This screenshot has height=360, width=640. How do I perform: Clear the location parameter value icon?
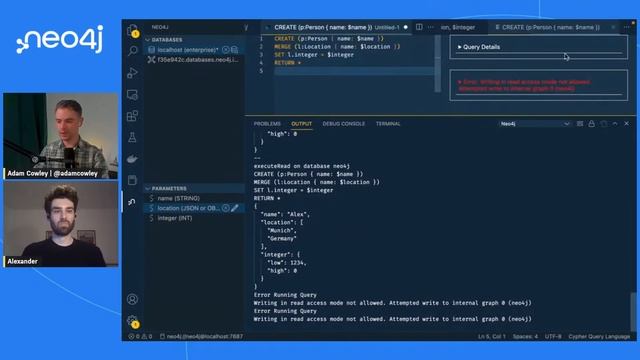point(226,208)
